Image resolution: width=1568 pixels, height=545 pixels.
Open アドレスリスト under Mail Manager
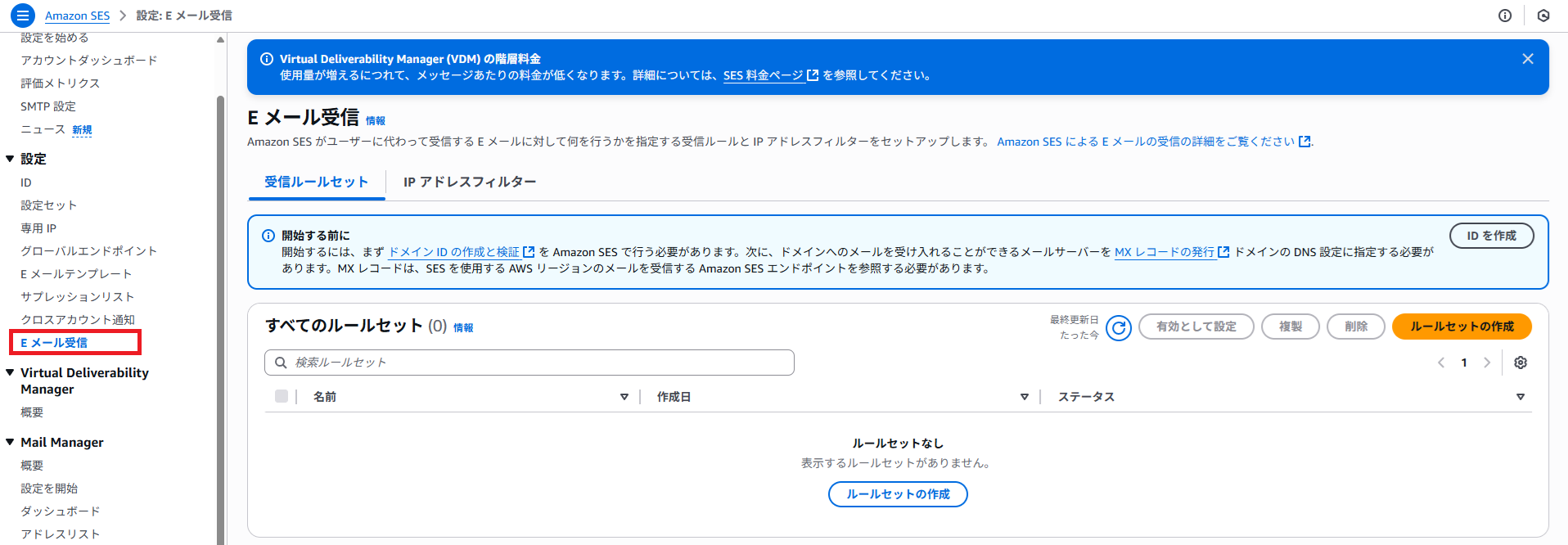click(x=61, y=534)
